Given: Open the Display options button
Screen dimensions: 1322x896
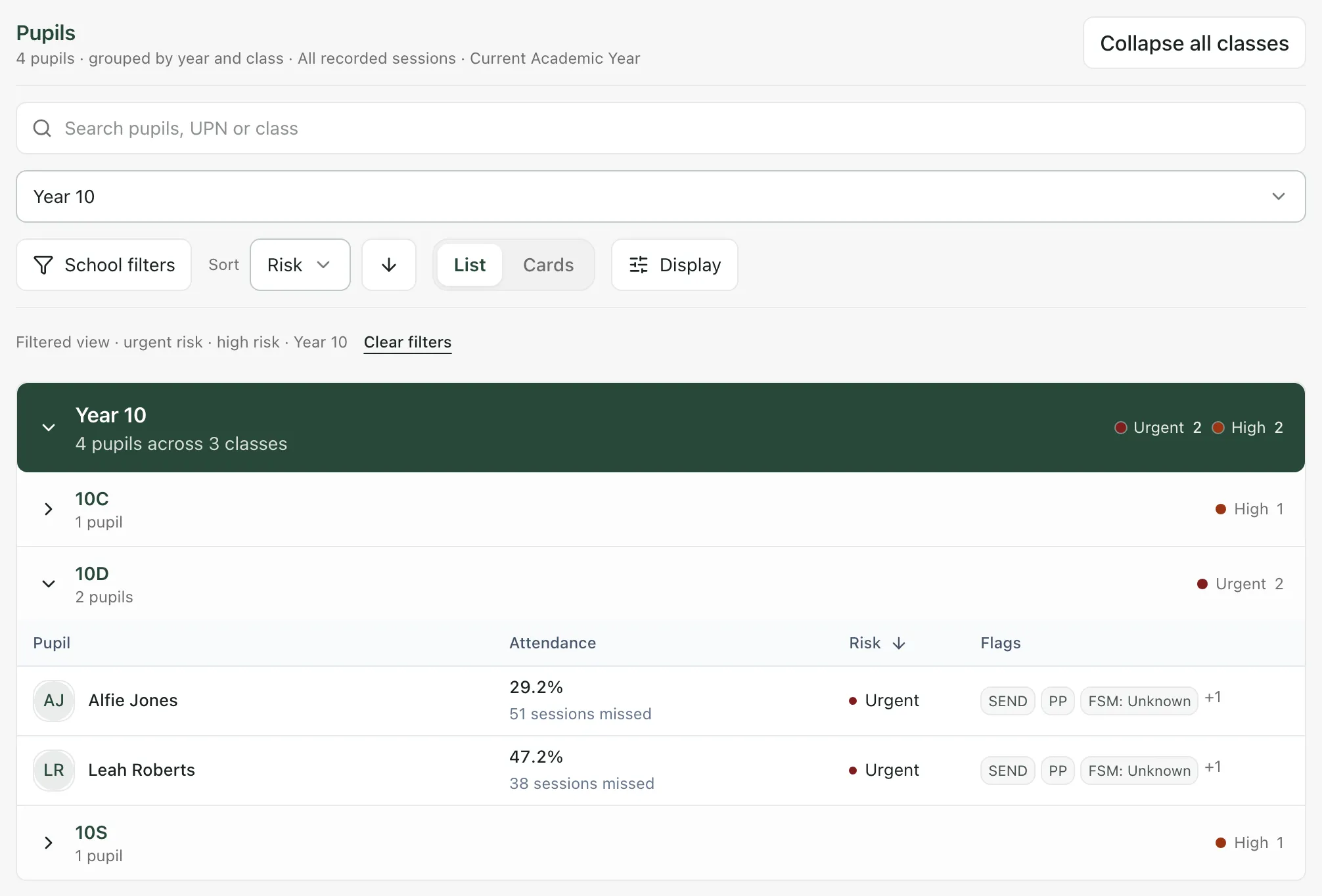Looking at the screenshot, I should point(675,265).
